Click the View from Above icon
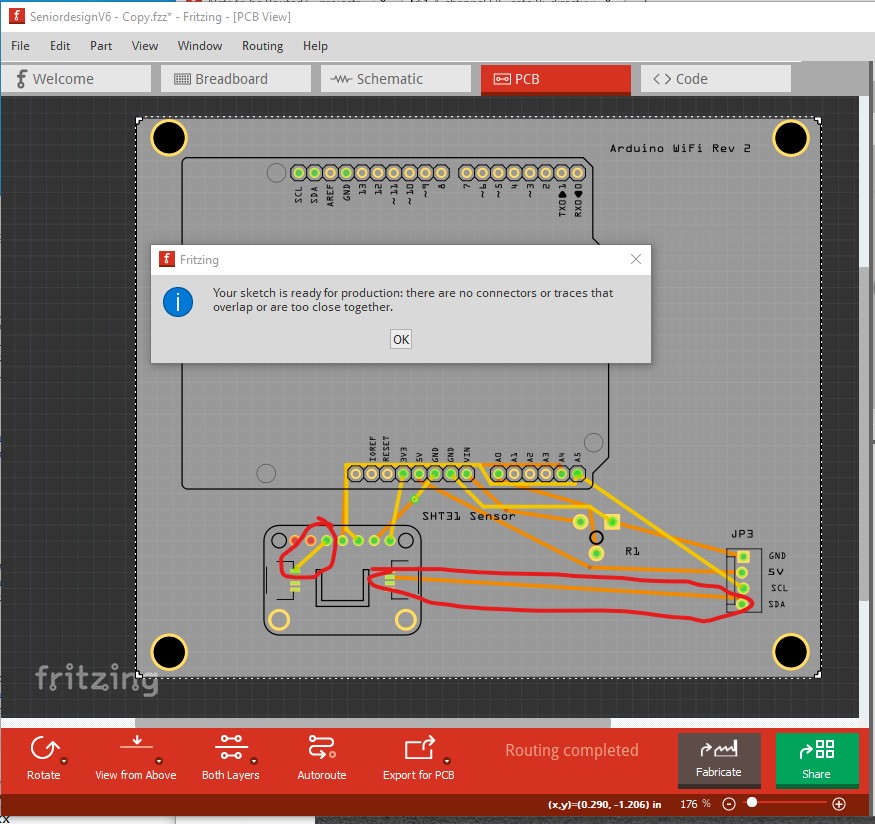 136,743
